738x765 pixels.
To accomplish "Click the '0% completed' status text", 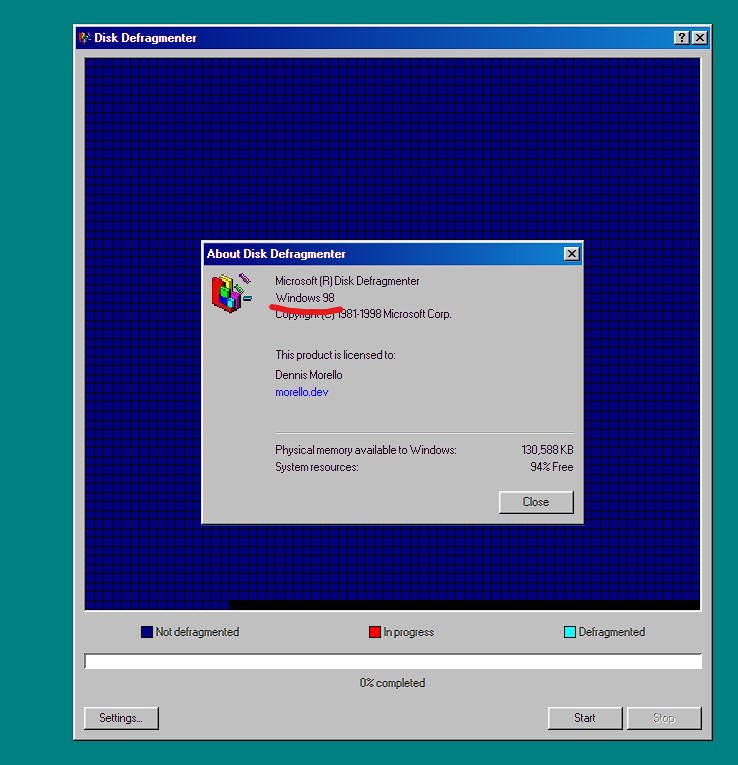I will tap(392, 683).
